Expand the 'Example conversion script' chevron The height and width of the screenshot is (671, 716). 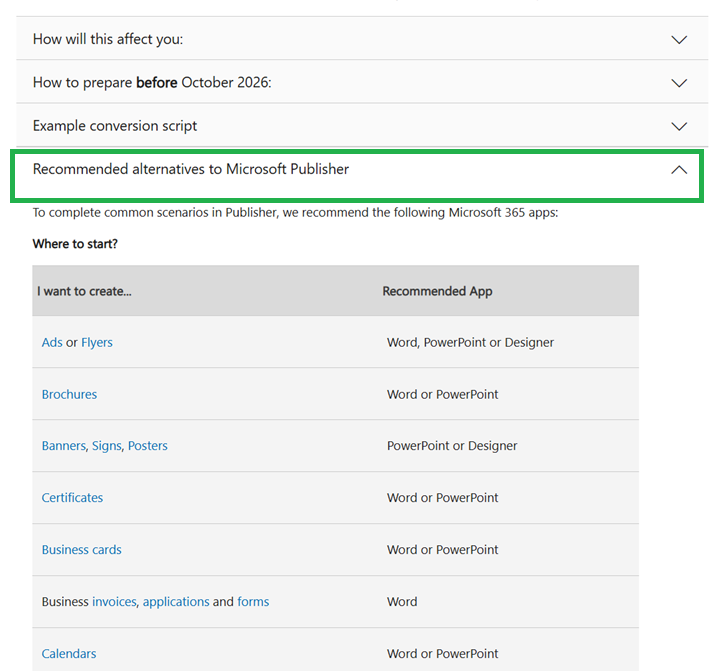pos(679,126)
